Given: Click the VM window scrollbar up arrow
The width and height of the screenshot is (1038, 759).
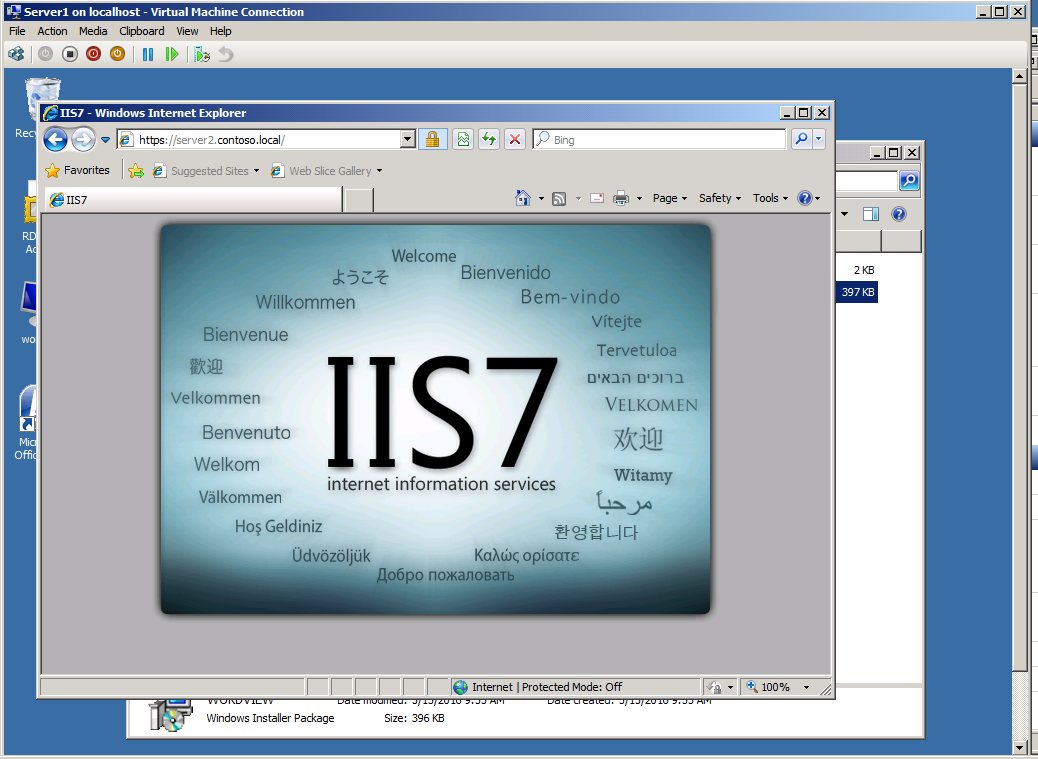Looking at the screenshot, I should pos(1019,77).
